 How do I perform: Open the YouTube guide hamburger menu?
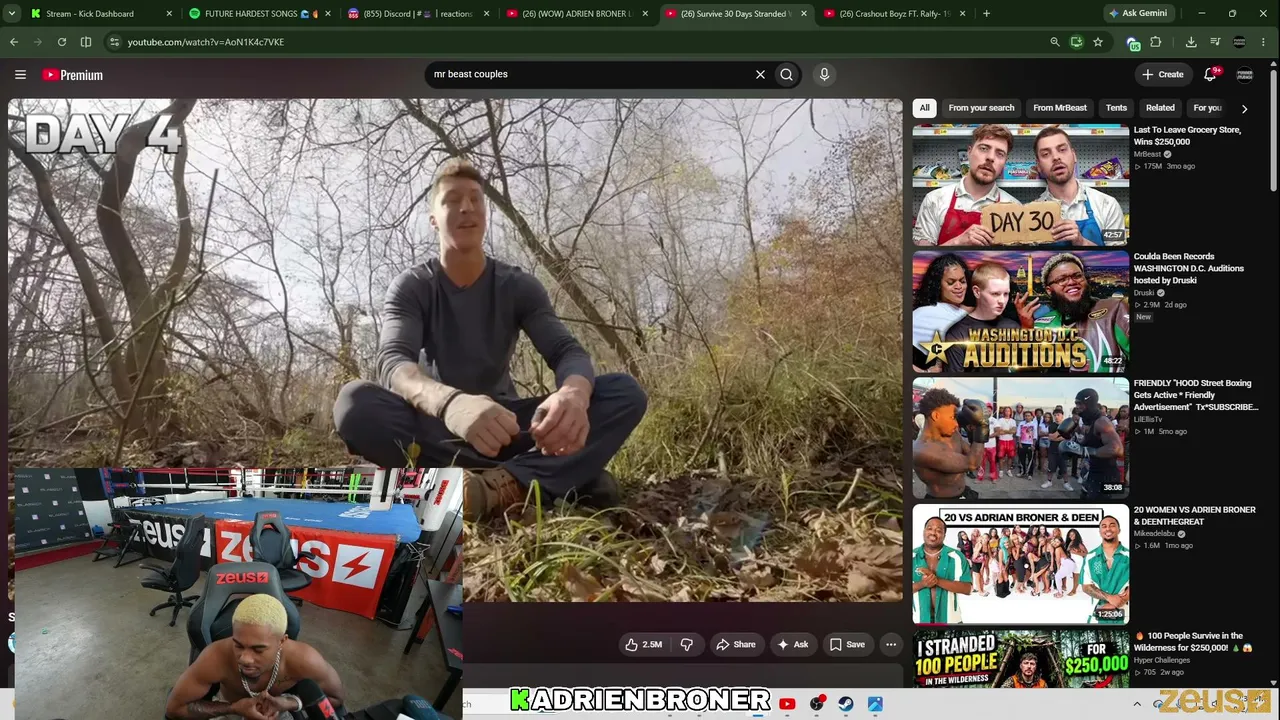(20, 75)
